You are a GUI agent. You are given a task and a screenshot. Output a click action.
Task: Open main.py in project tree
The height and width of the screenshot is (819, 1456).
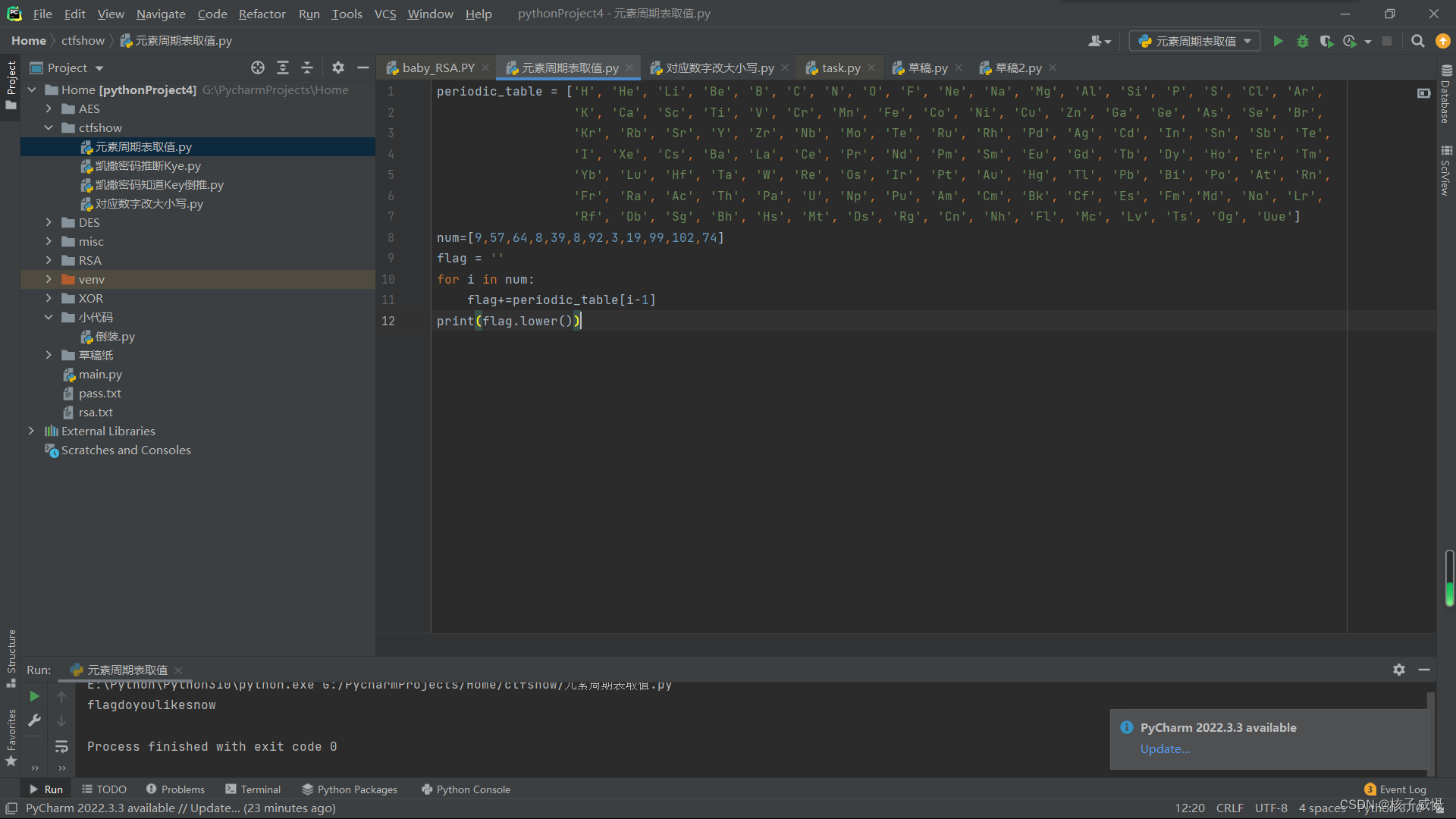100,374
